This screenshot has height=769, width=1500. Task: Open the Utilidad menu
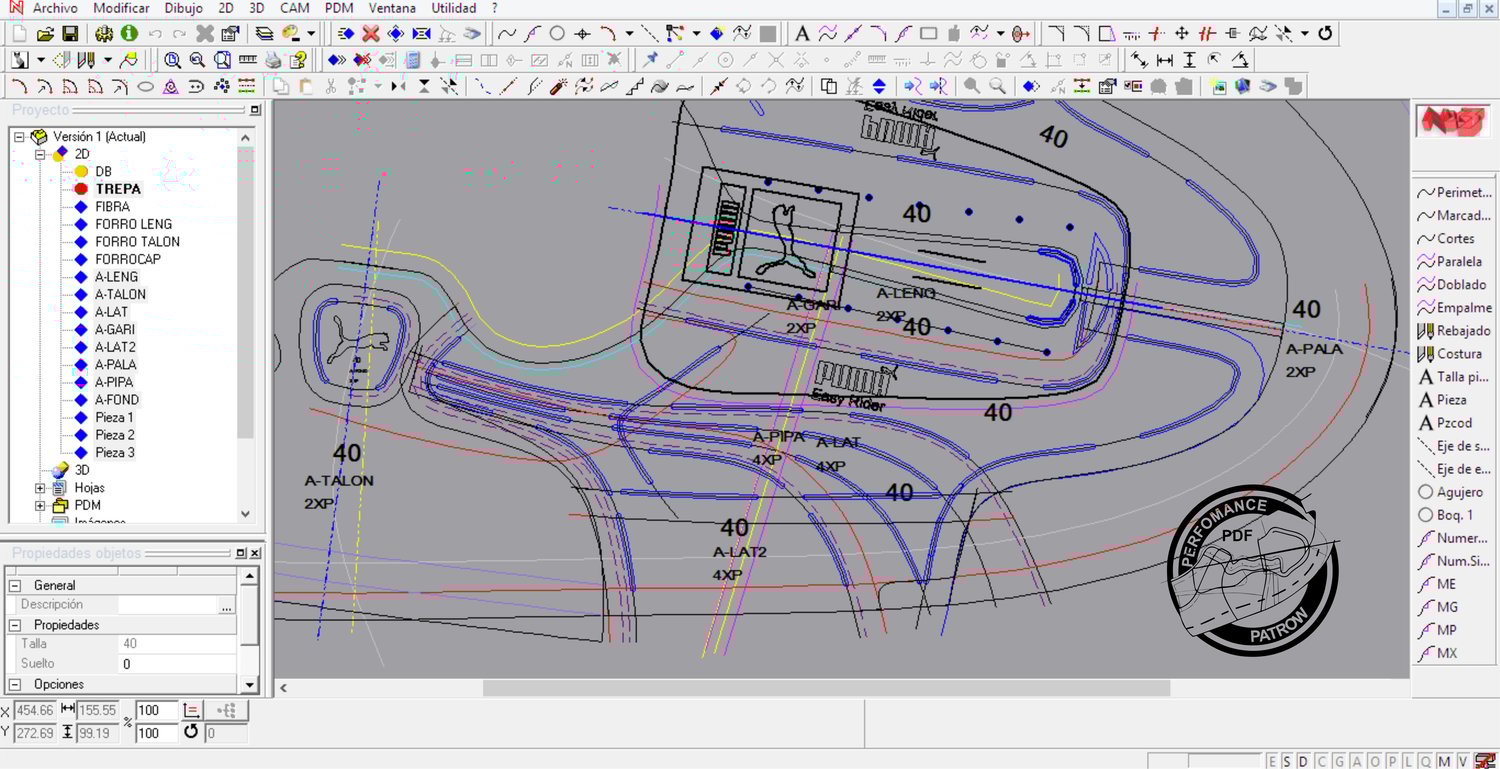click(454, 8)
